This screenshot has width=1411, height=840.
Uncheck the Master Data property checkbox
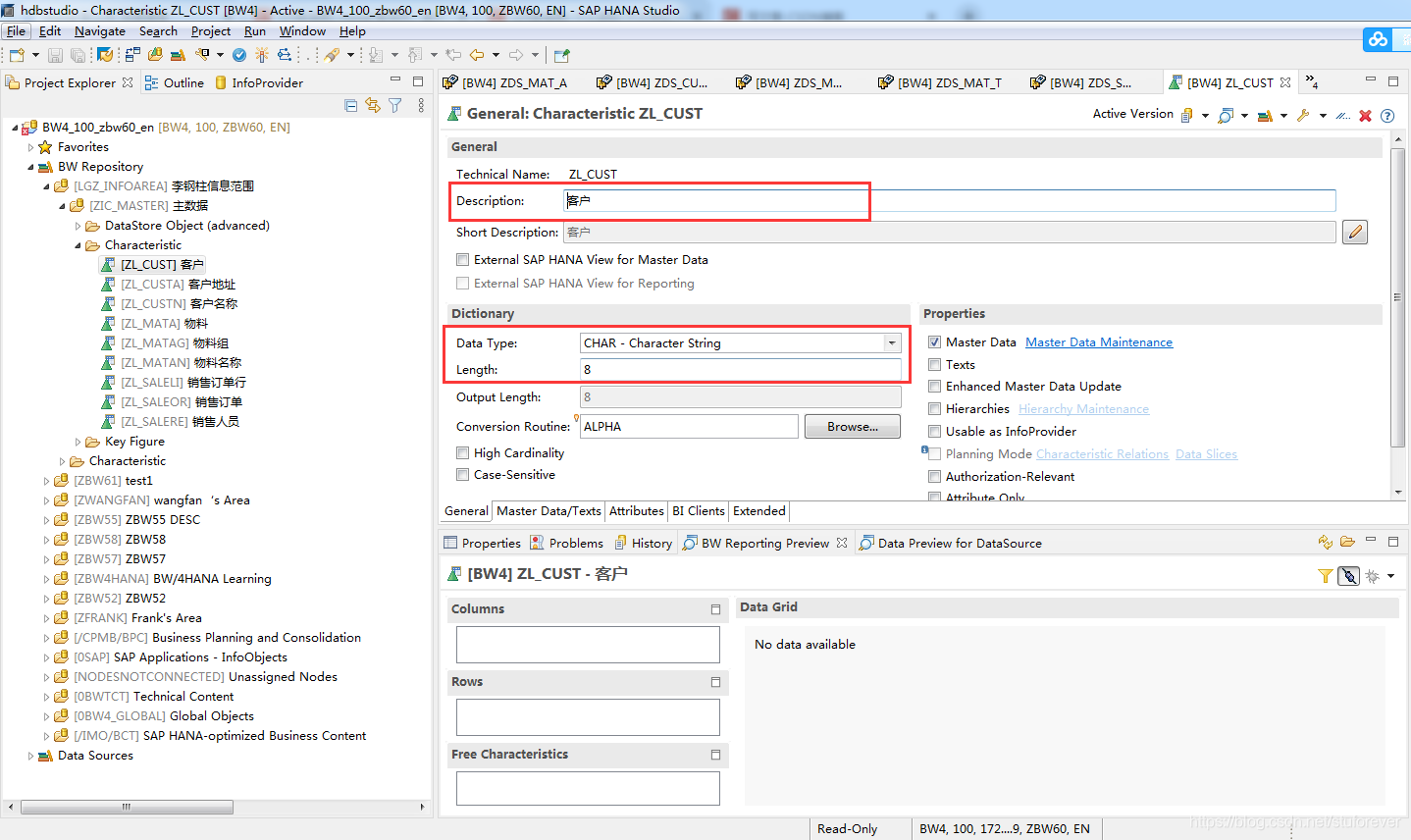tap(935, 341)
